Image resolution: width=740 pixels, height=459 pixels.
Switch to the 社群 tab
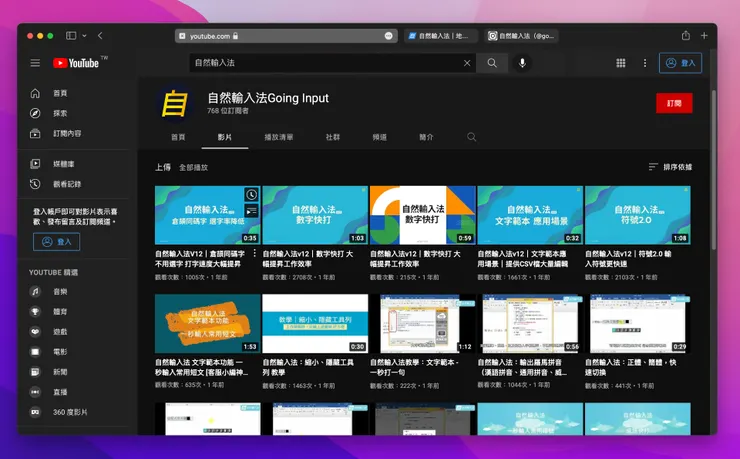click(333, 137)
